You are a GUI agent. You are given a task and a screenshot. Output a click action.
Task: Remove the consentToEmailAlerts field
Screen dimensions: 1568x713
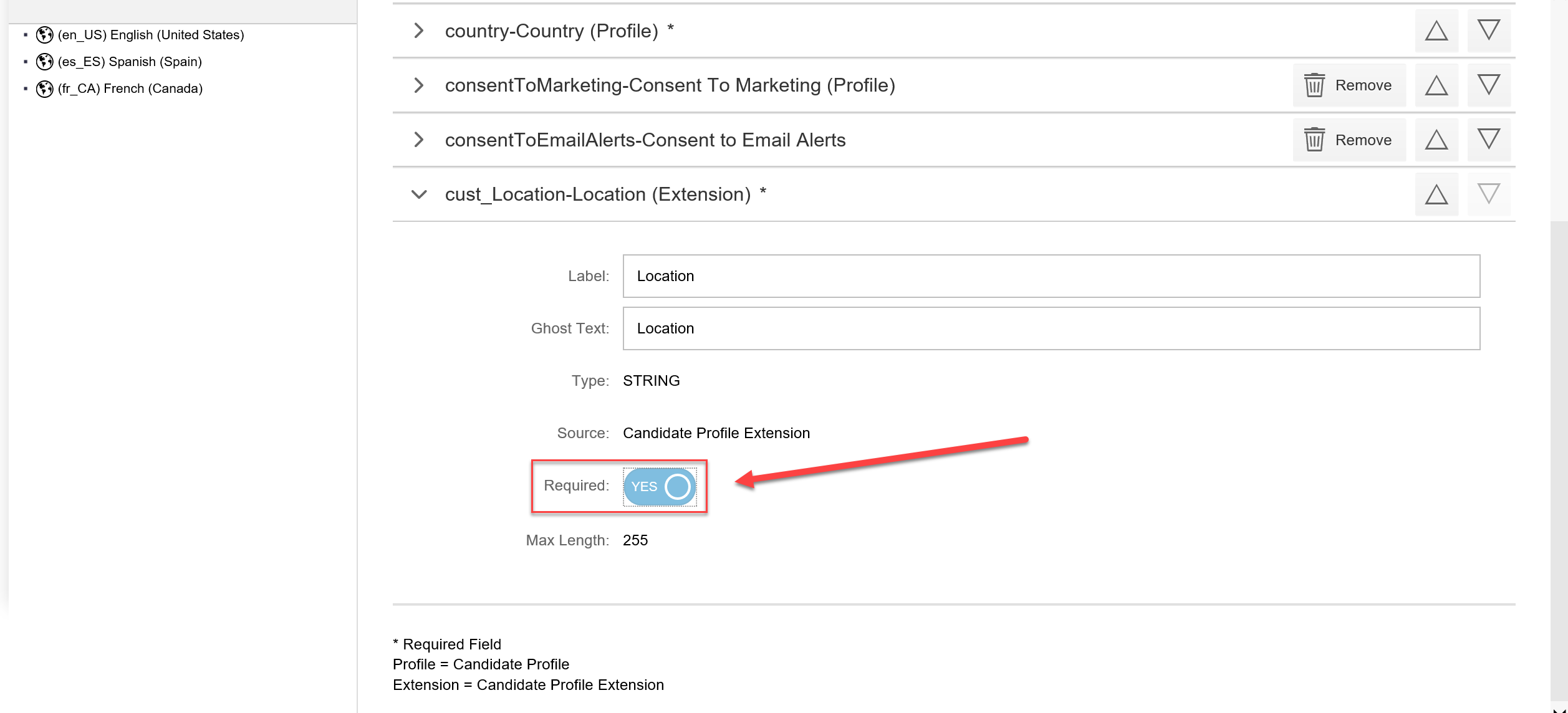(x=1349, y=140)
